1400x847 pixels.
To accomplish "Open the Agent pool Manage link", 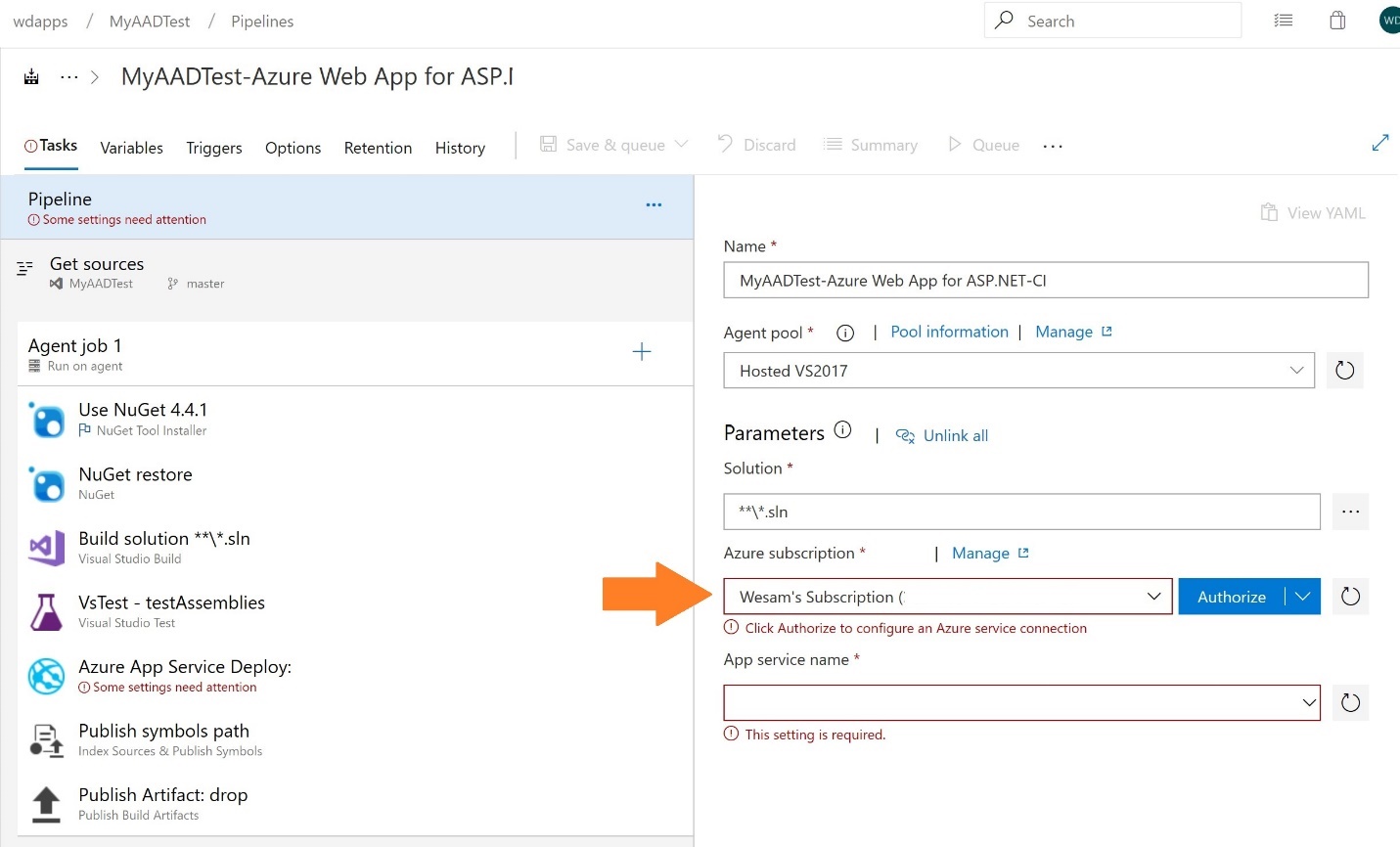I will click(1073, 332).
